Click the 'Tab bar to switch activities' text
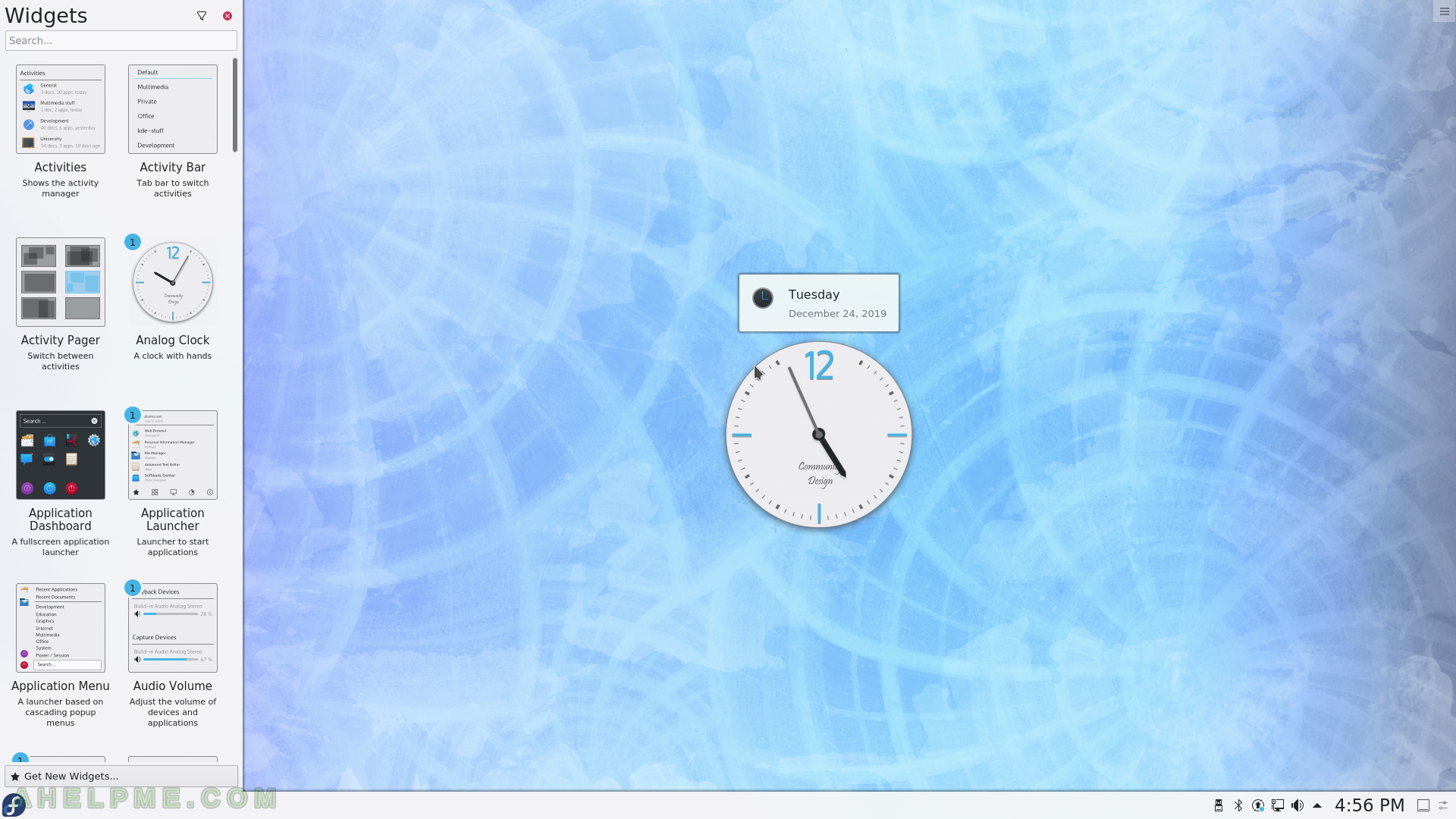Image resolution: width=1456 pixels, height=819 pixels. pos(173,188)
